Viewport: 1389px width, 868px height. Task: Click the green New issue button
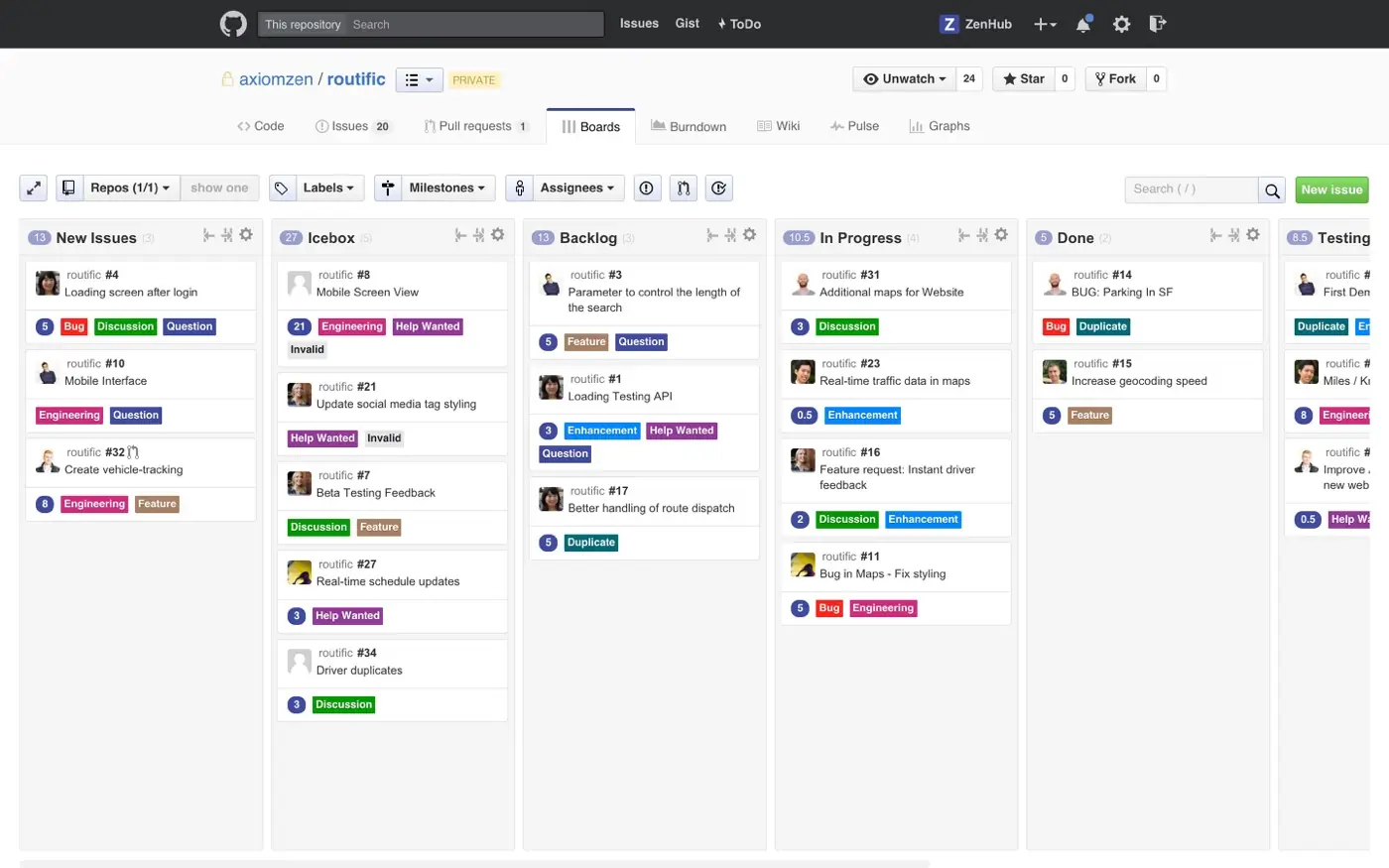pyautogui.click(x=1331, y=189)
